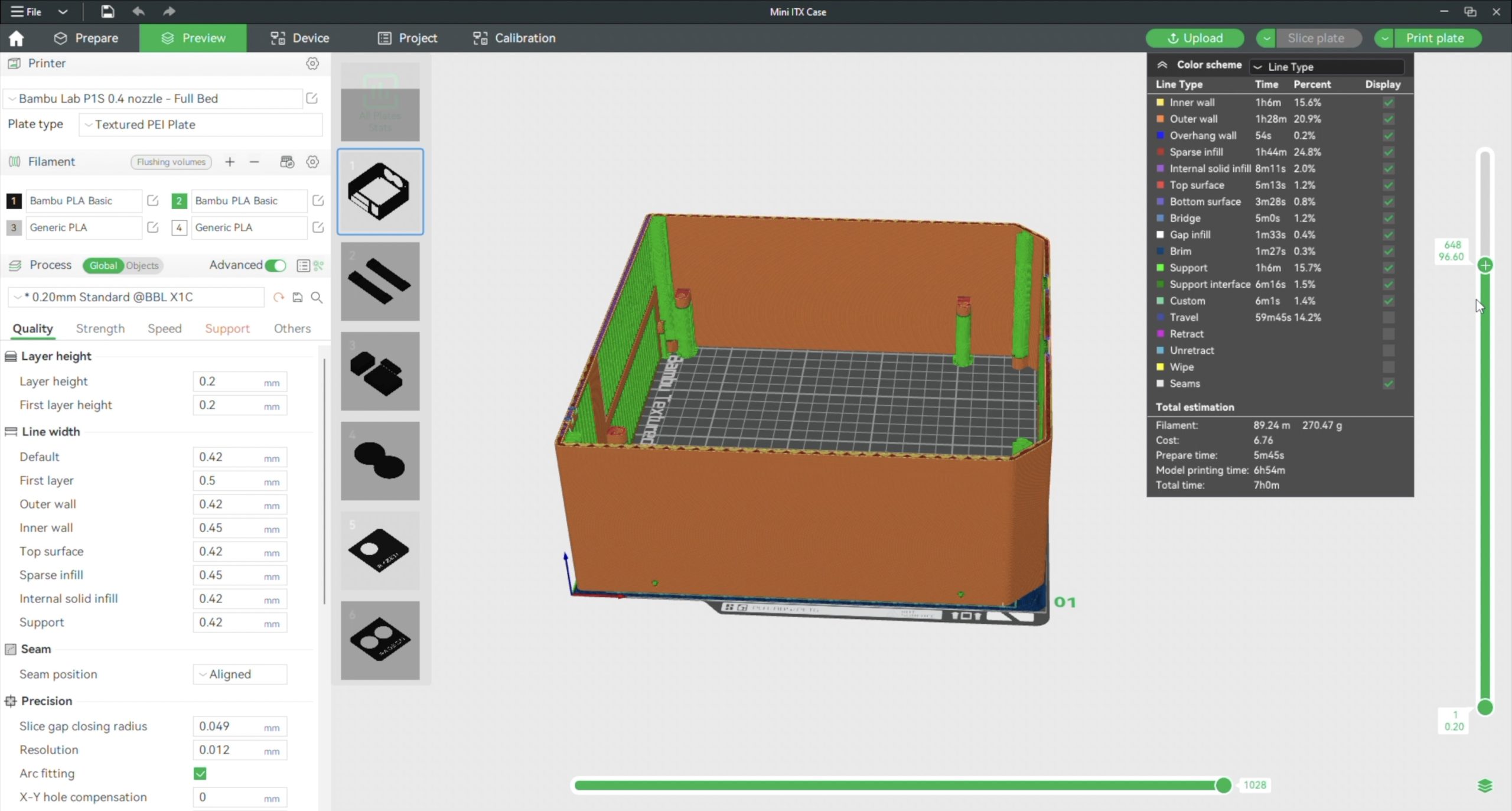Click the Flushing volumes button

click(x=171, y=162)
